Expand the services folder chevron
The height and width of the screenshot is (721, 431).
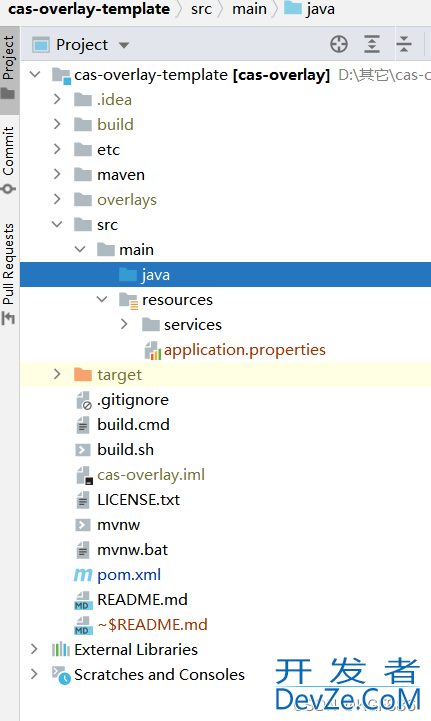pos(124,324)
